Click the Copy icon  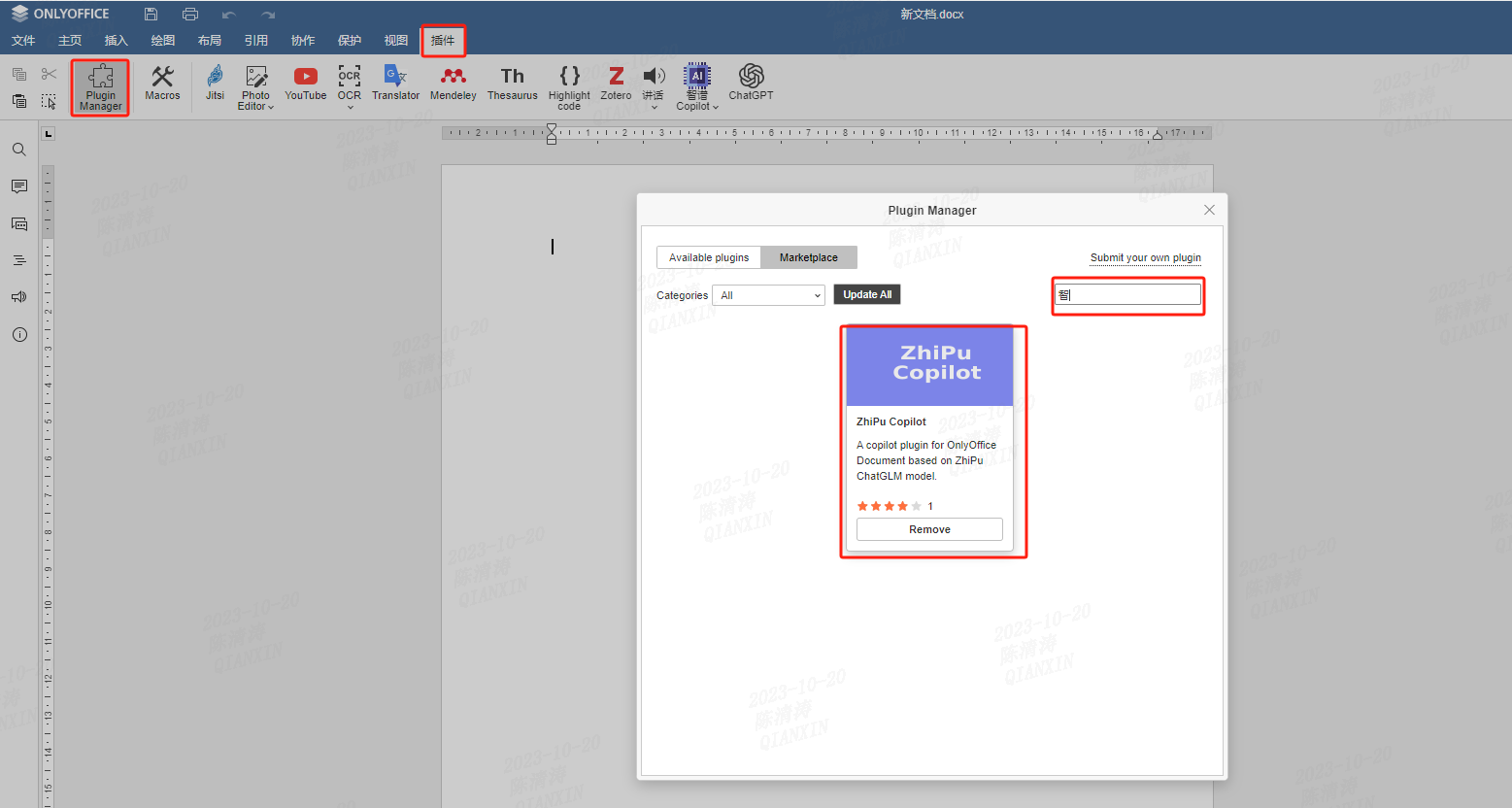click(18, 74)
